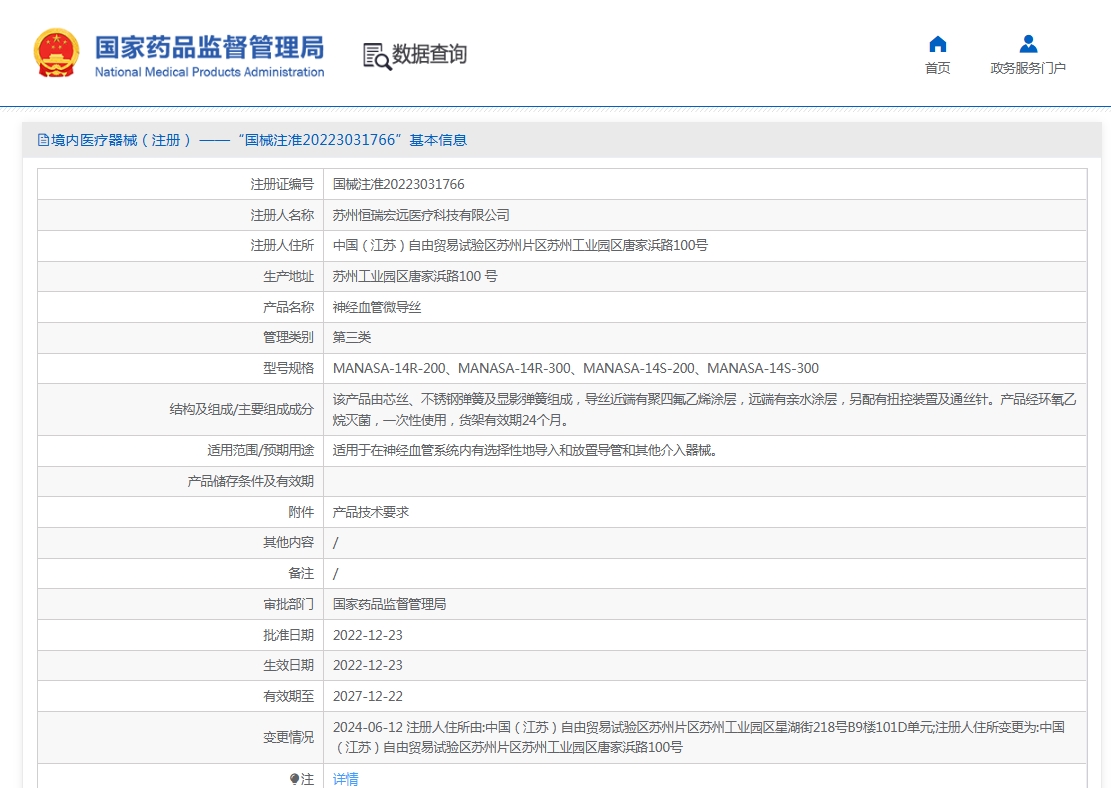
Task: Select the MANASA-14R-200 model specification cell
Action: pos(705,368)
